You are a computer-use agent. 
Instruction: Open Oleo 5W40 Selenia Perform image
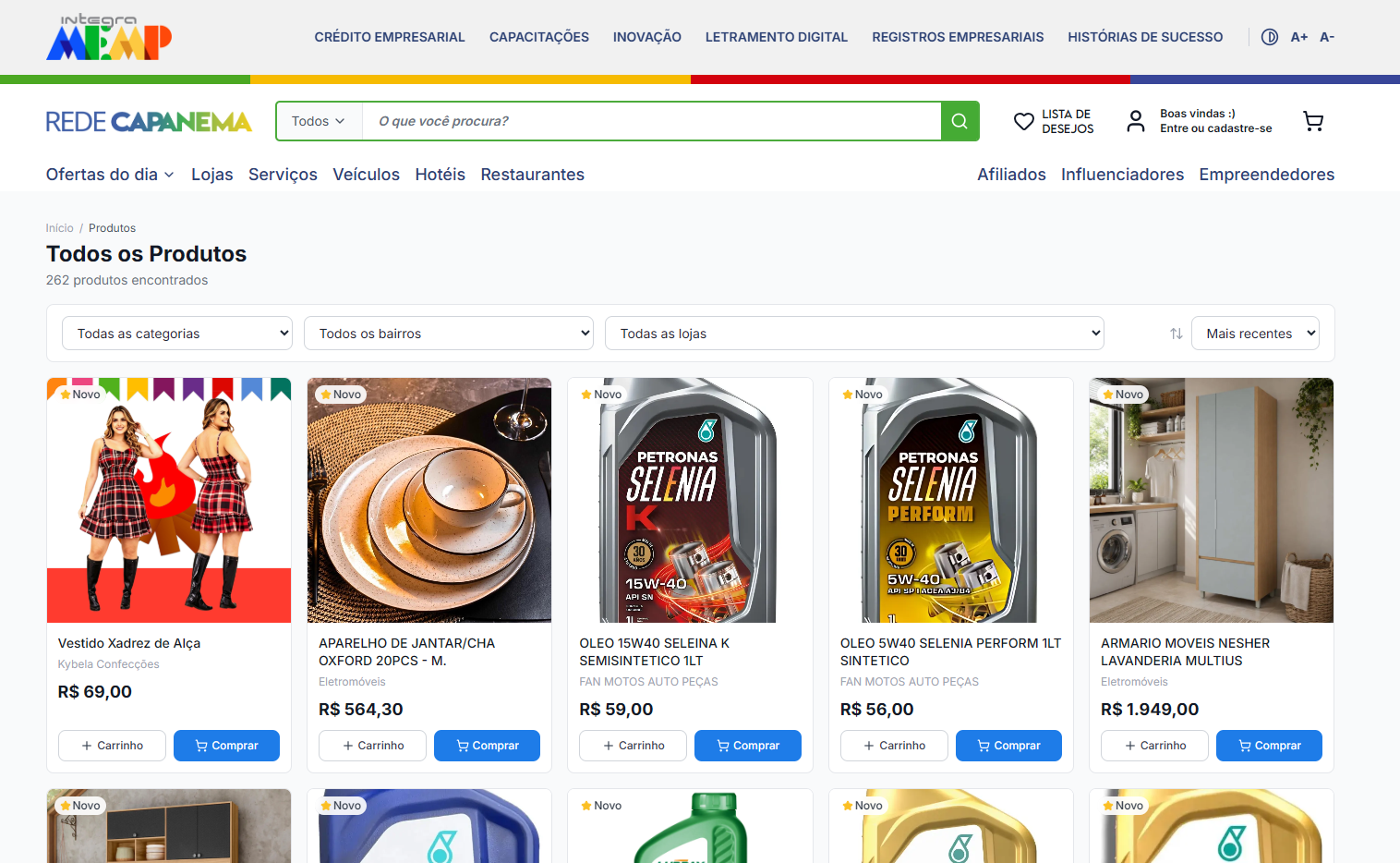[x=951, y=500]
